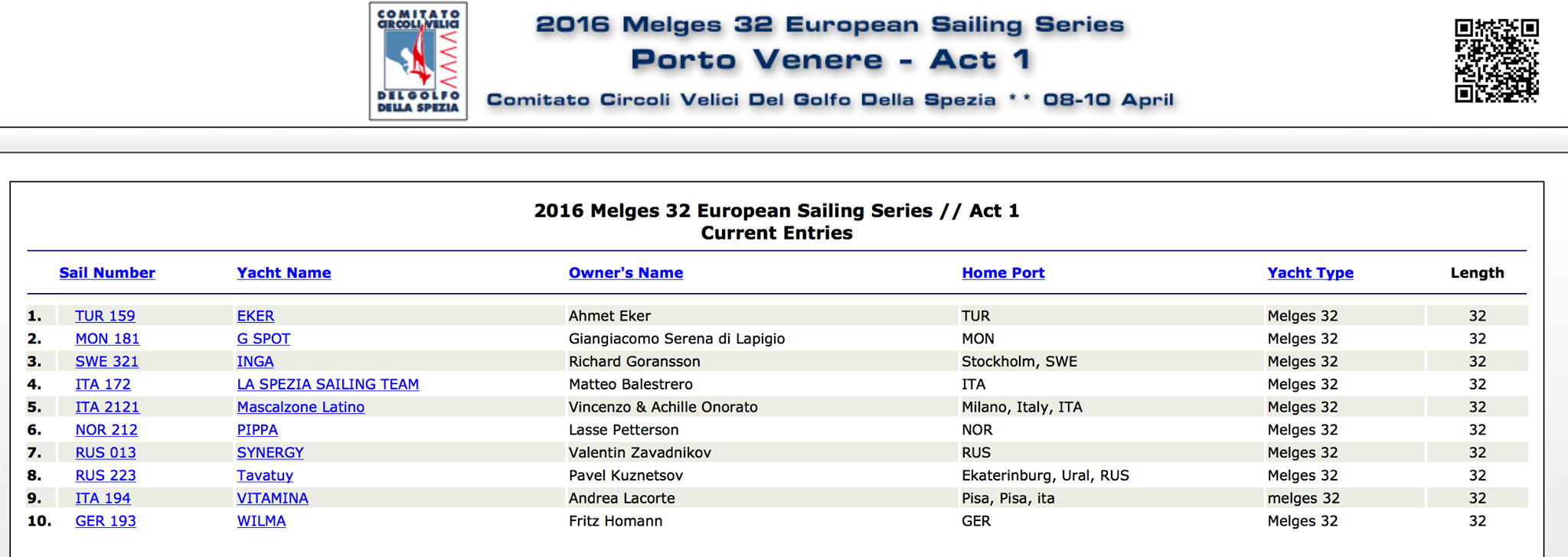
Task: Click the Comitato Circoli Velici logo
Action: click(x=418, y=61)
